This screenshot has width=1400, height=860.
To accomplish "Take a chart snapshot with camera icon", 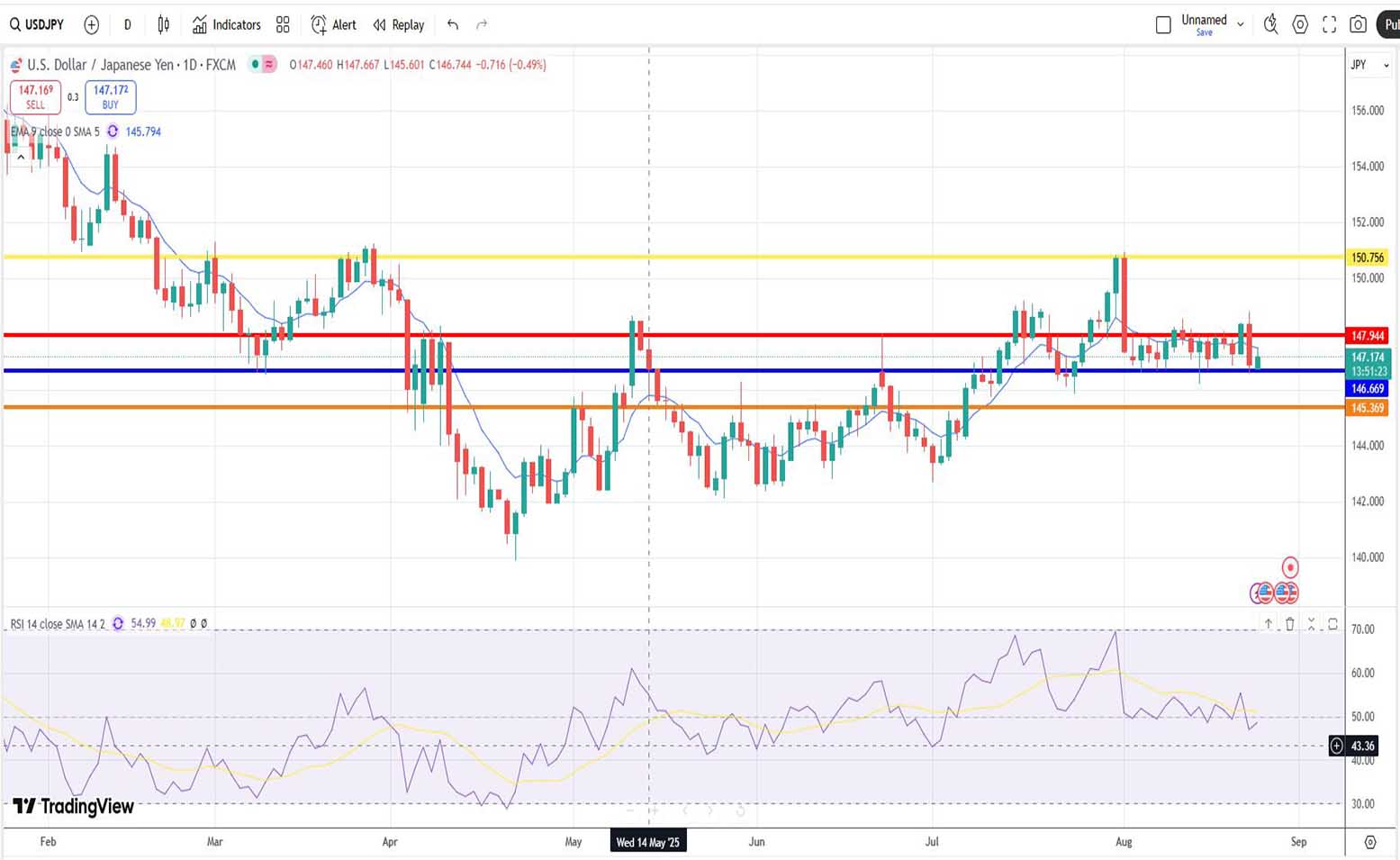I will (x=1358, y=25).
